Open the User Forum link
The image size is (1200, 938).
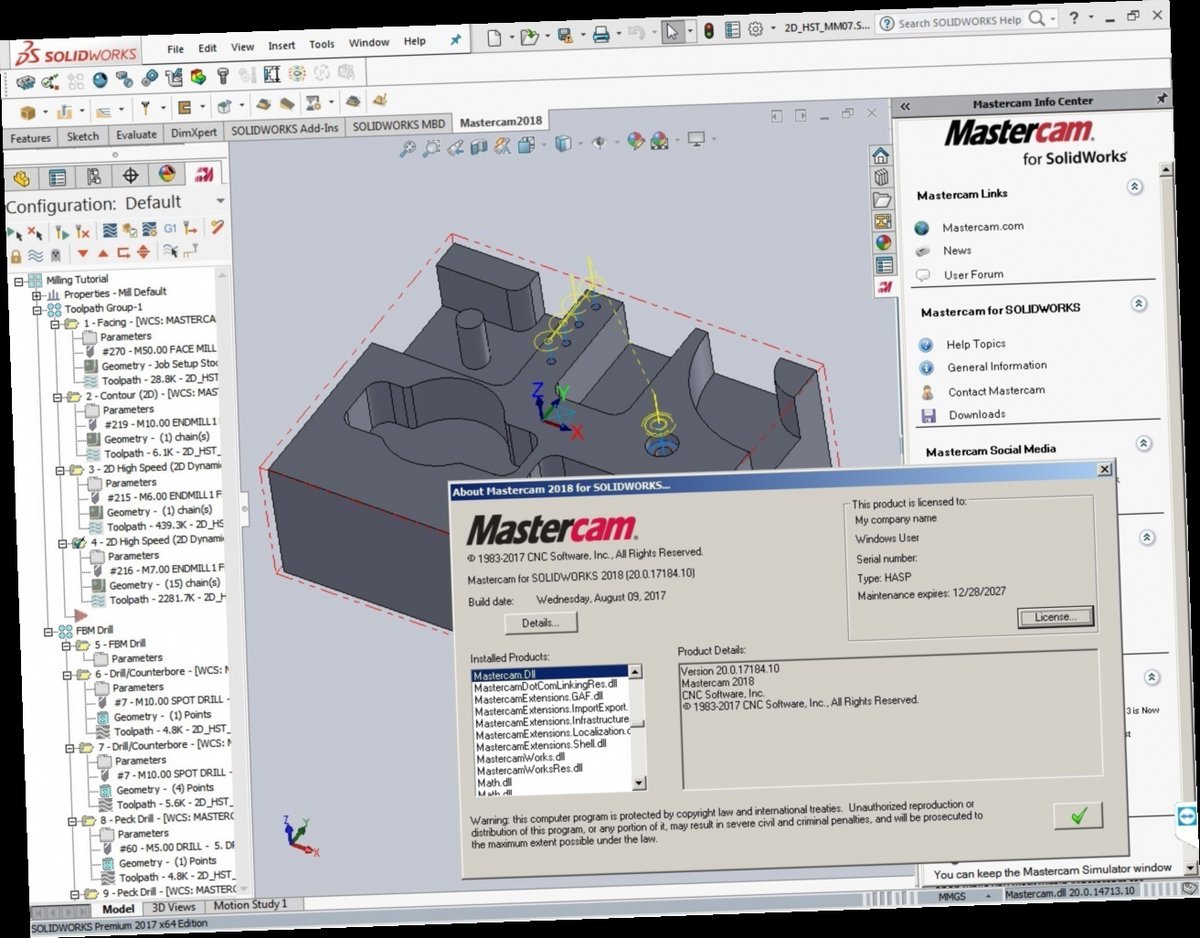point(973,274)
